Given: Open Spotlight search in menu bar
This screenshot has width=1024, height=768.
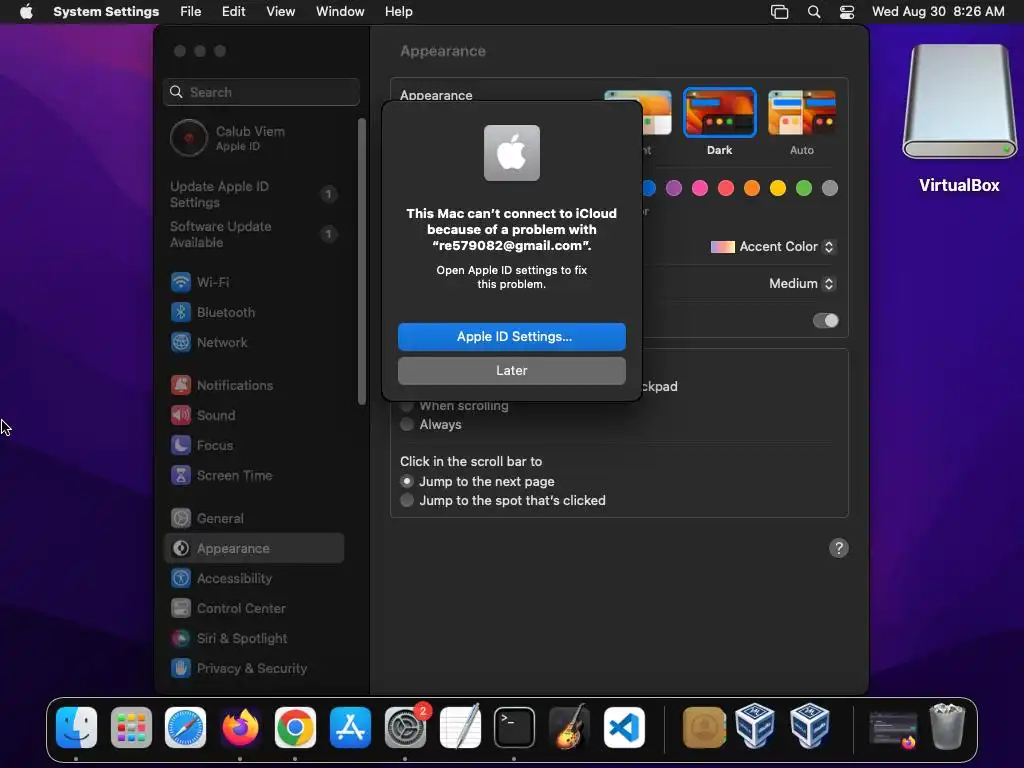Looking at the screenshot, I should [814, 12].
